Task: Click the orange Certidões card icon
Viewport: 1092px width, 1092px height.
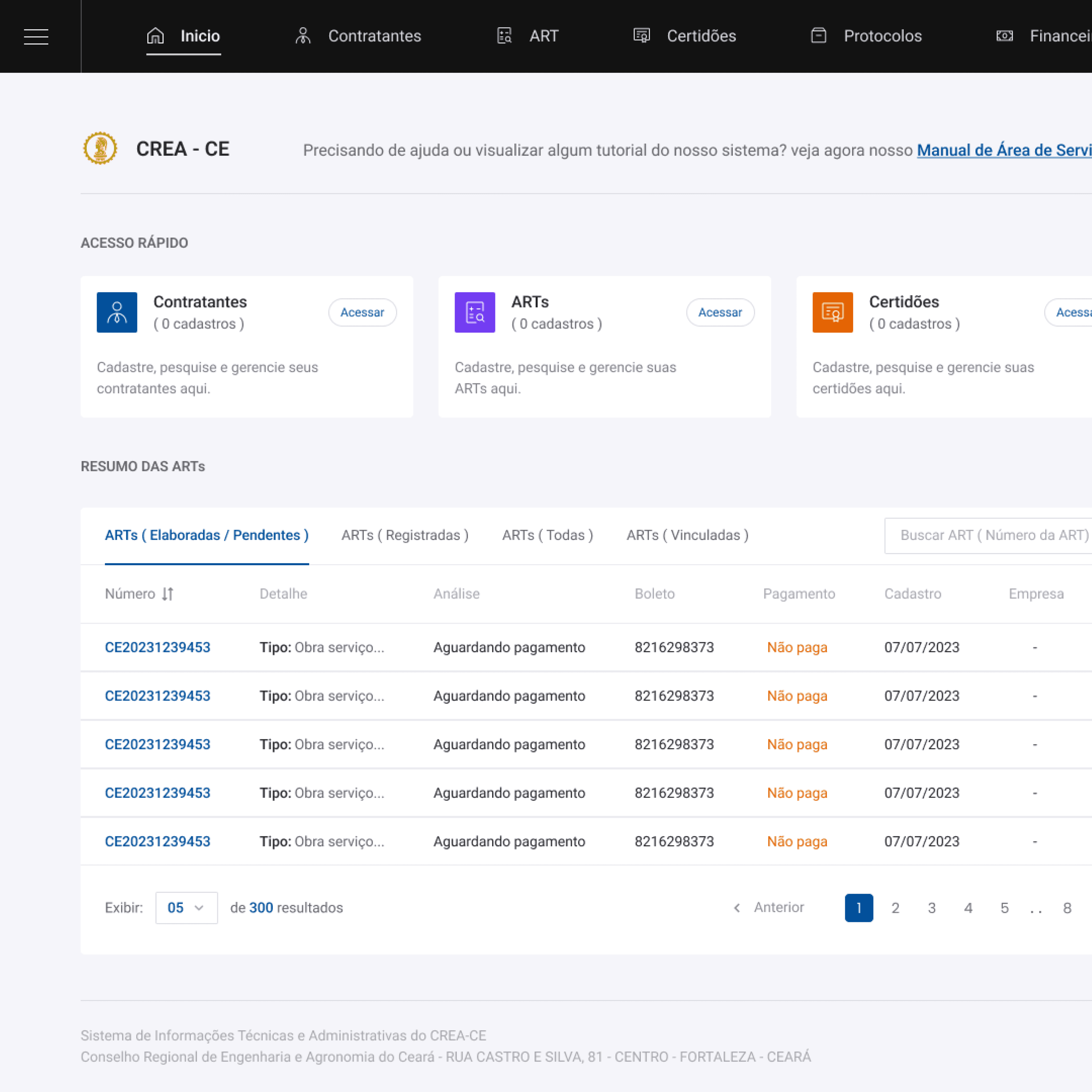Action: coord(833,312)
